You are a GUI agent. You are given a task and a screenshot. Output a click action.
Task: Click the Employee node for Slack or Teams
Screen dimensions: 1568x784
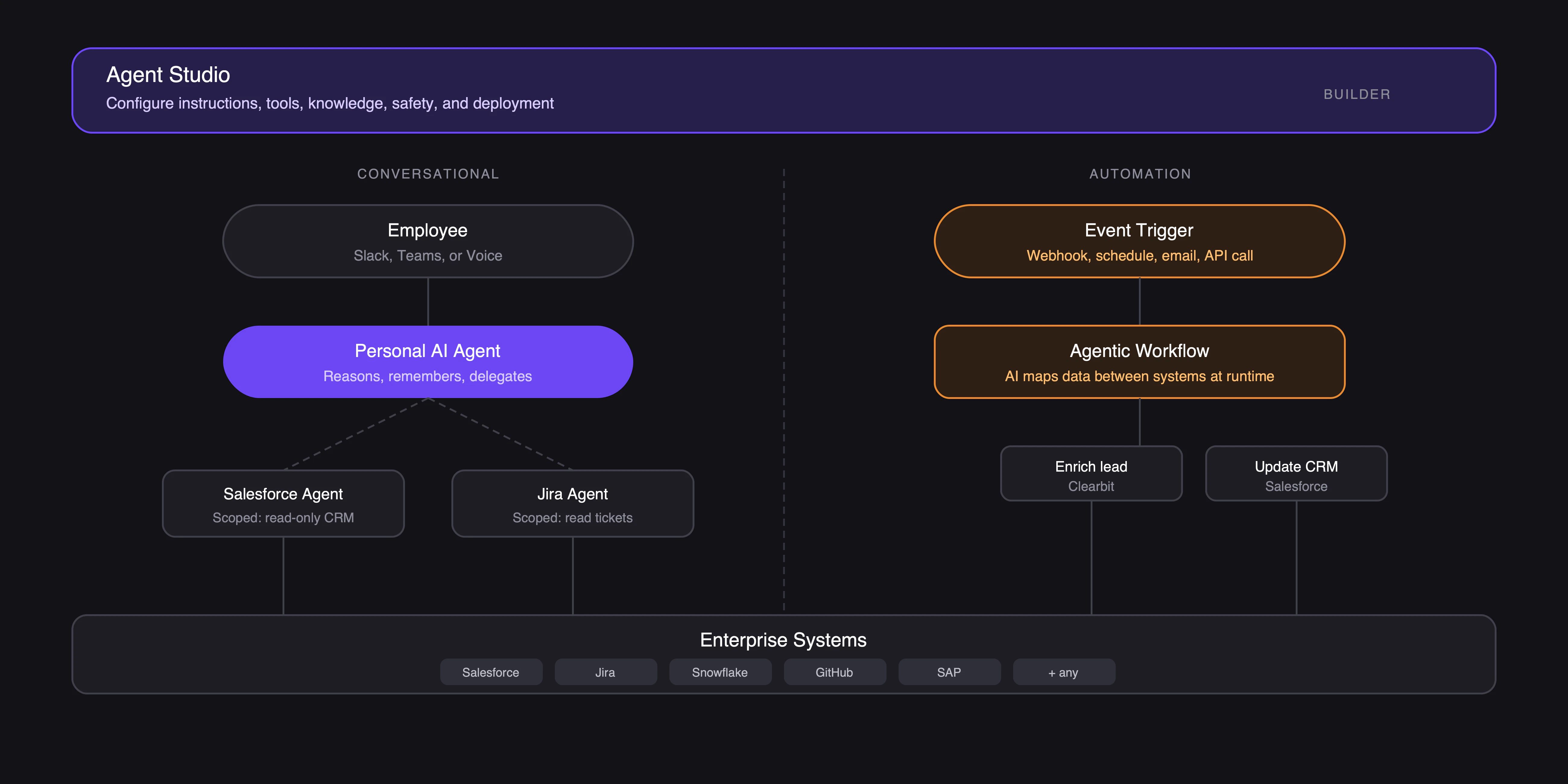[x=428, y=241]
